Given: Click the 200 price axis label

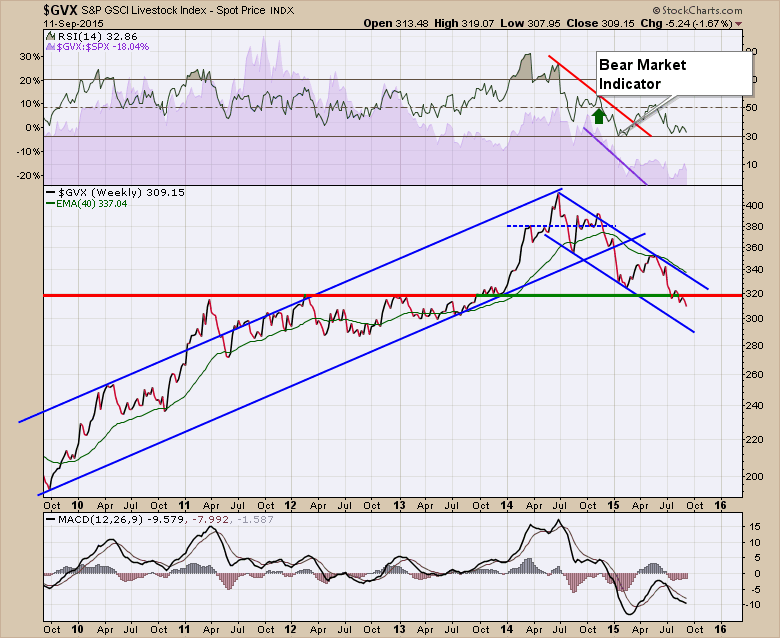Looking at the screenshot, I should [754, 476].
